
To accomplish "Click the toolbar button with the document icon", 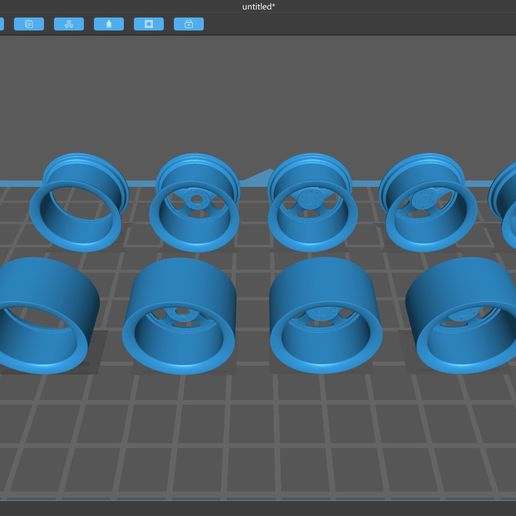I will (29, 24).
